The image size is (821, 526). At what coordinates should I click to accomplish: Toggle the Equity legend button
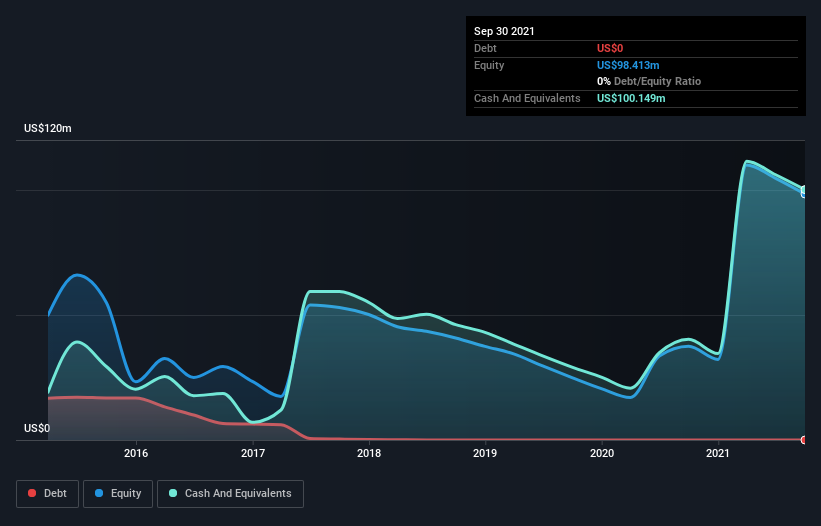[x=118, y=494]
